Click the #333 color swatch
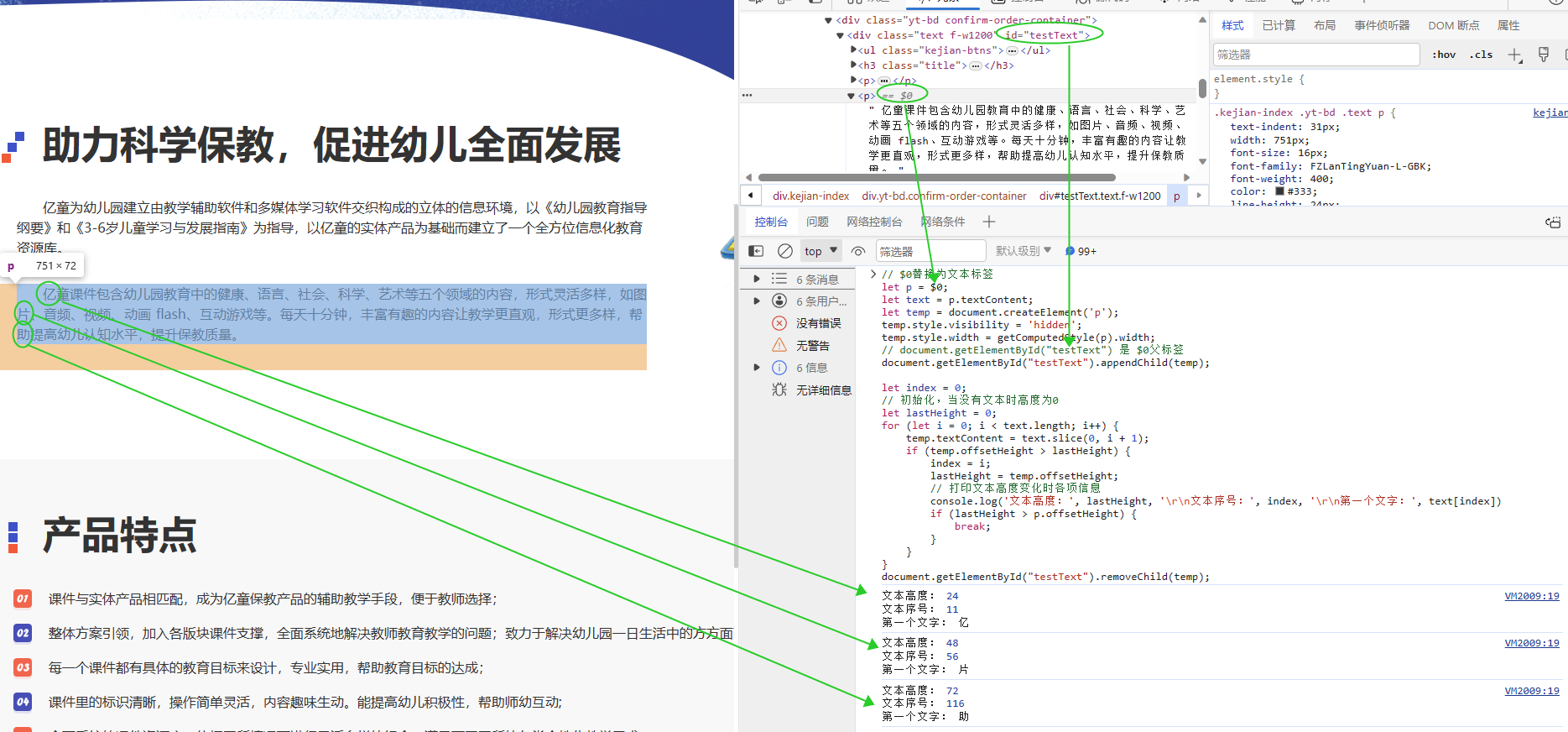The image size is (1568, 732). (x=1279, y=191)
